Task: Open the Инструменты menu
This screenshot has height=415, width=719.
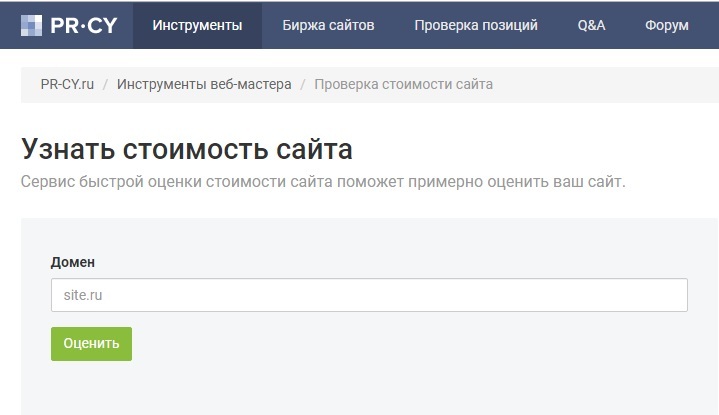Action: tap(197, 25)
